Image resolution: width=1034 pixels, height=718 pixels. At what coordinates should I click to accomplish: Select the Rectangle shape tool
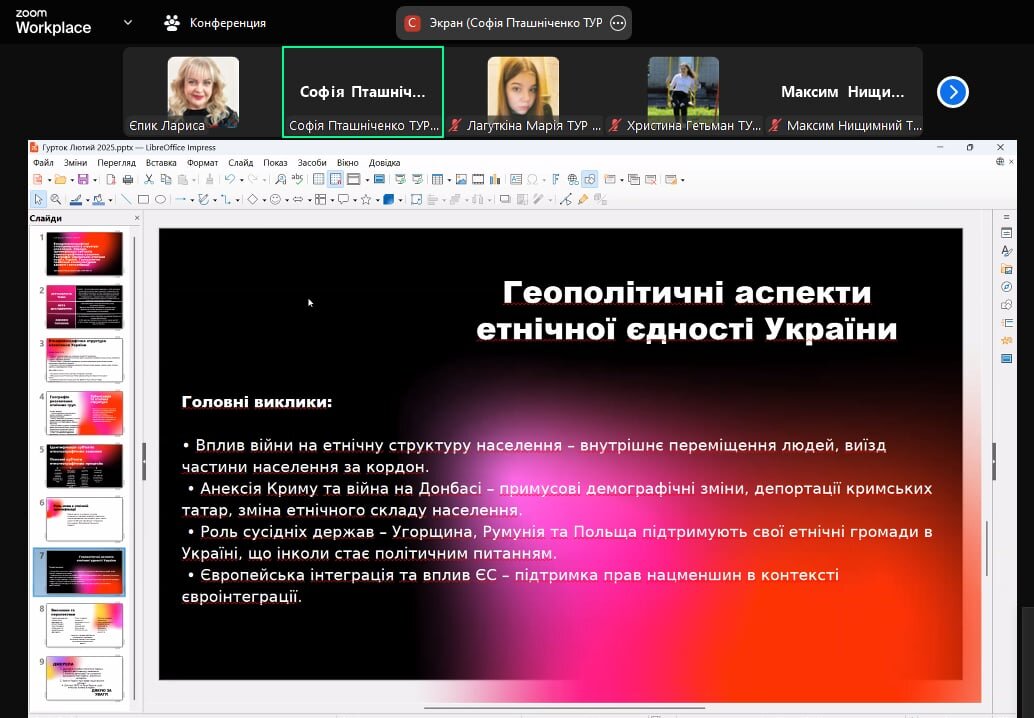tap(143, 199)
